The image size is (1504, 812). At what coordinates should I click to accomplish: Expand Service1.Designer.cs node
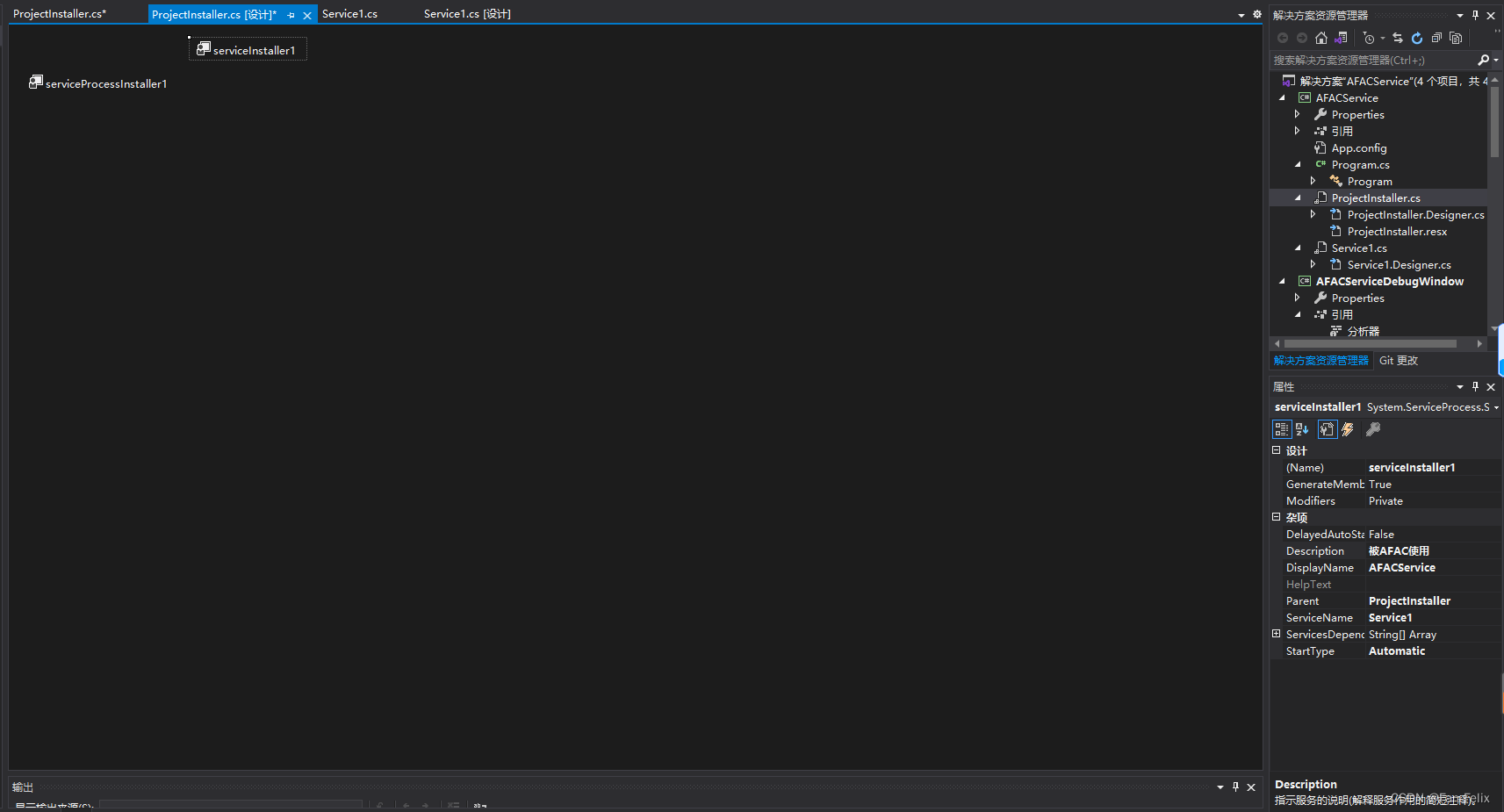point(1313,264)
